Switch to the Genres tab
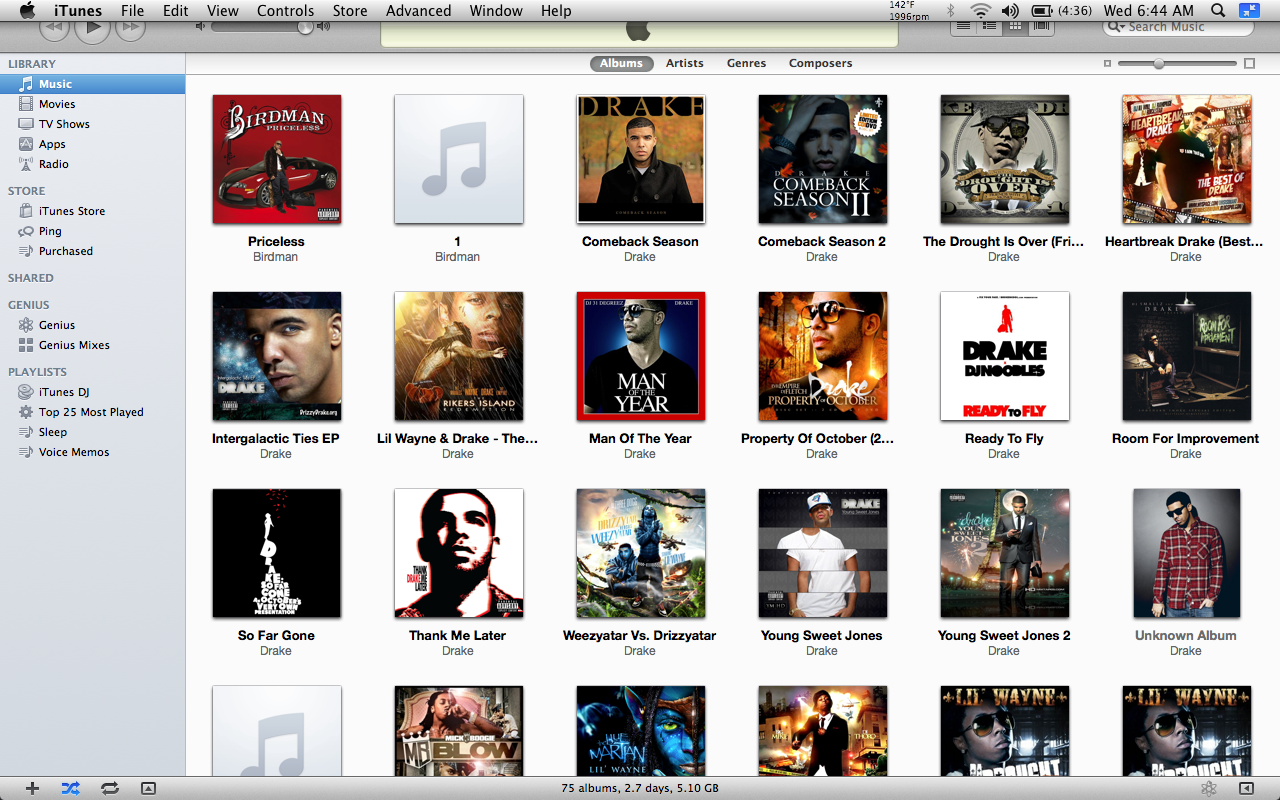The width and height of the screenshot is (1280, 800). tap(746, 63)
